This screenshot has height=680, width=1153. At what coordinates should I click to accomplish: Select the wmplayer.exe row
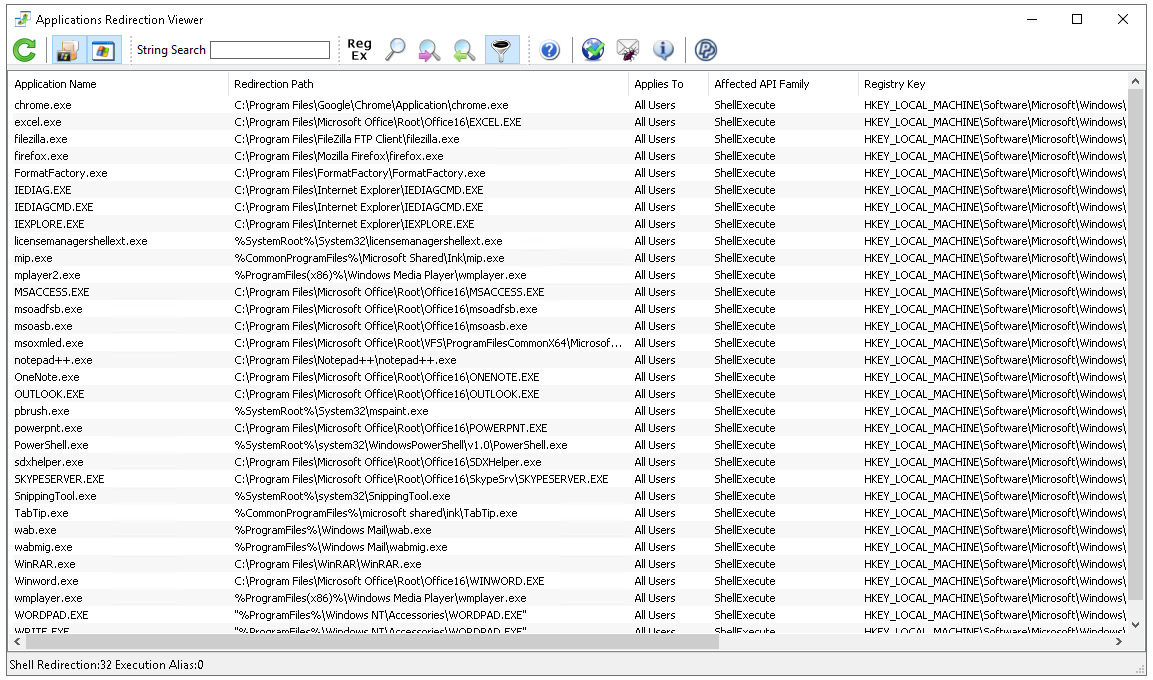(567, 598)
